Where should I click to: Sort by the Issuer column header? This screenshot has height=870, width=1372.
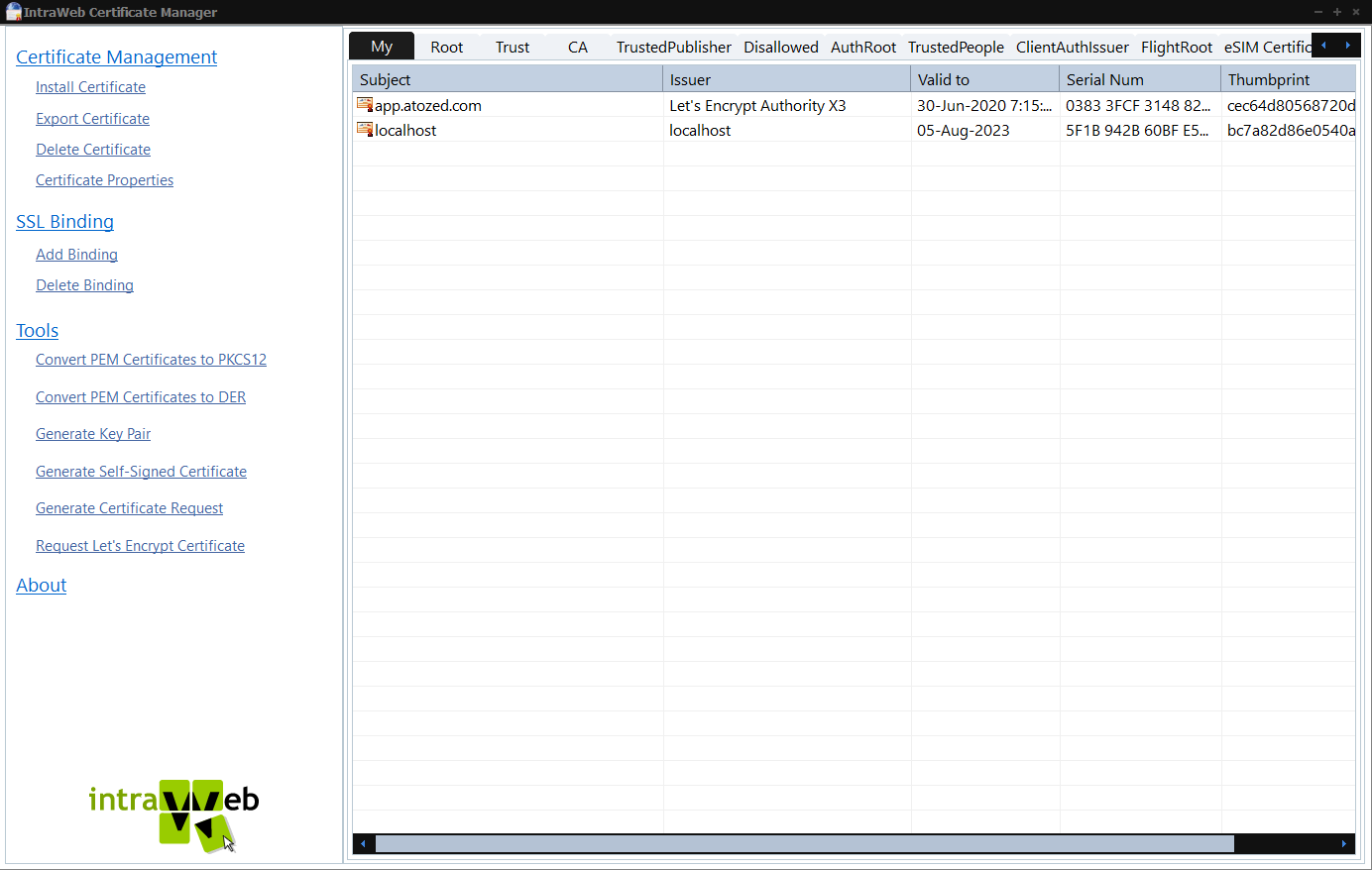pyautogui.click(x=786, y=79)
